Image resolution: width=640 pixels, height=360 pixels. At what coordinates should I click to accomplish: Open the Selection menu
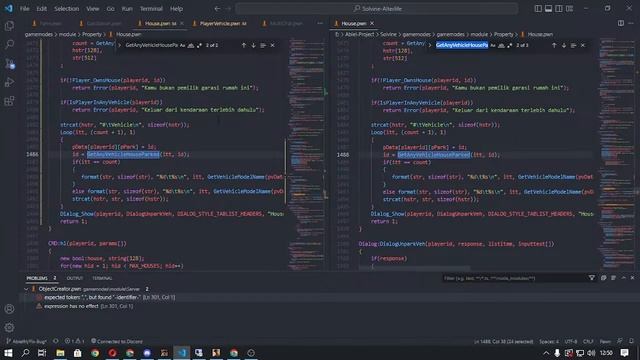[67, 9]
